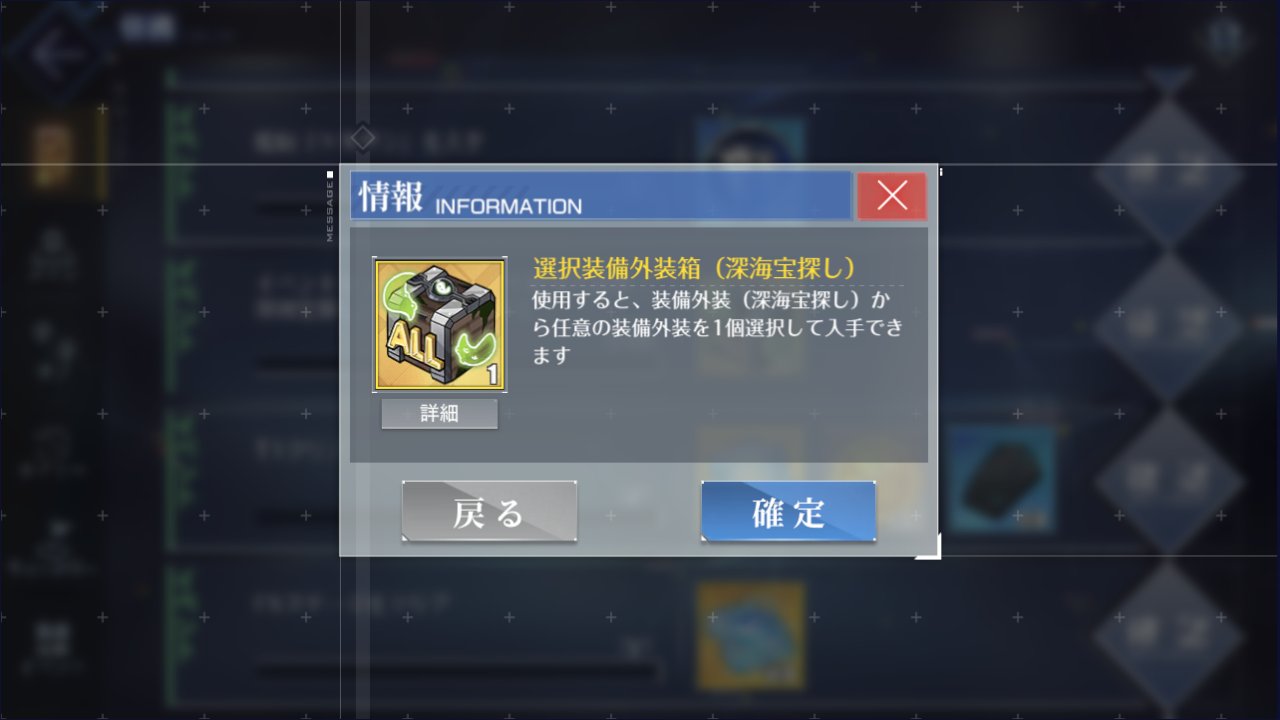The height and width of the screenshot is (720, 1280).
Task: Close the 情報 dialog with red X
Action: coord(892,196)
